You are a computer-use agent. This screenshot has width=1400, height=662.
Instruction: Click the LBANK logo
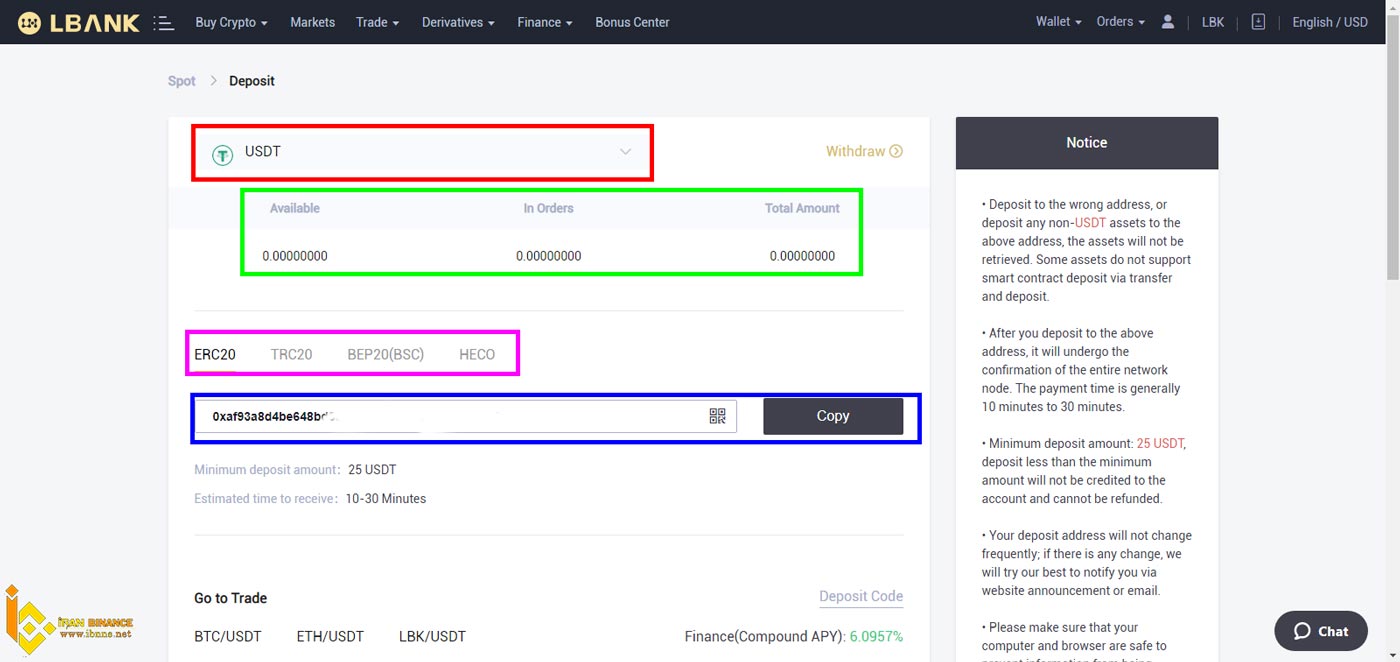(x=79, y=22)
